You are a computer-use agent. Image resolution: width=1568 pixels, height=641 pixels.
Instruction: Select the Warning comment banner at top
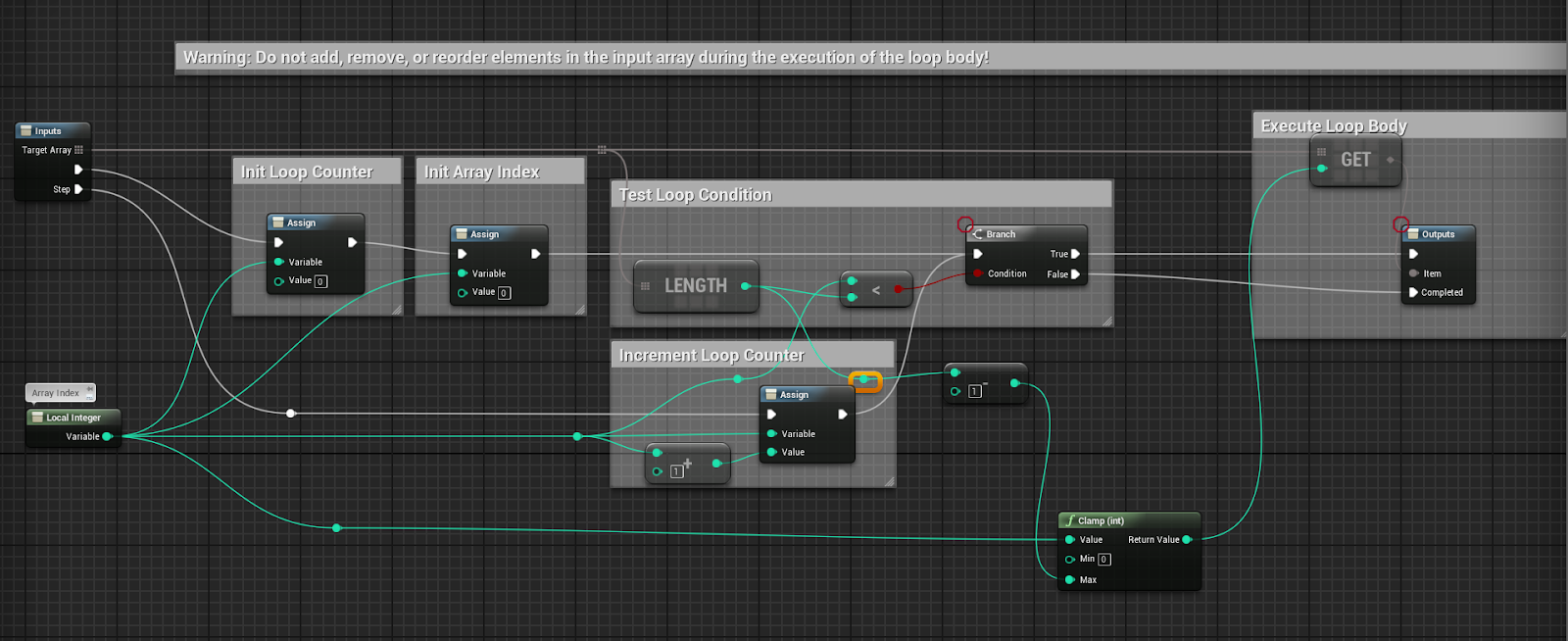click(x=586, y=58)
